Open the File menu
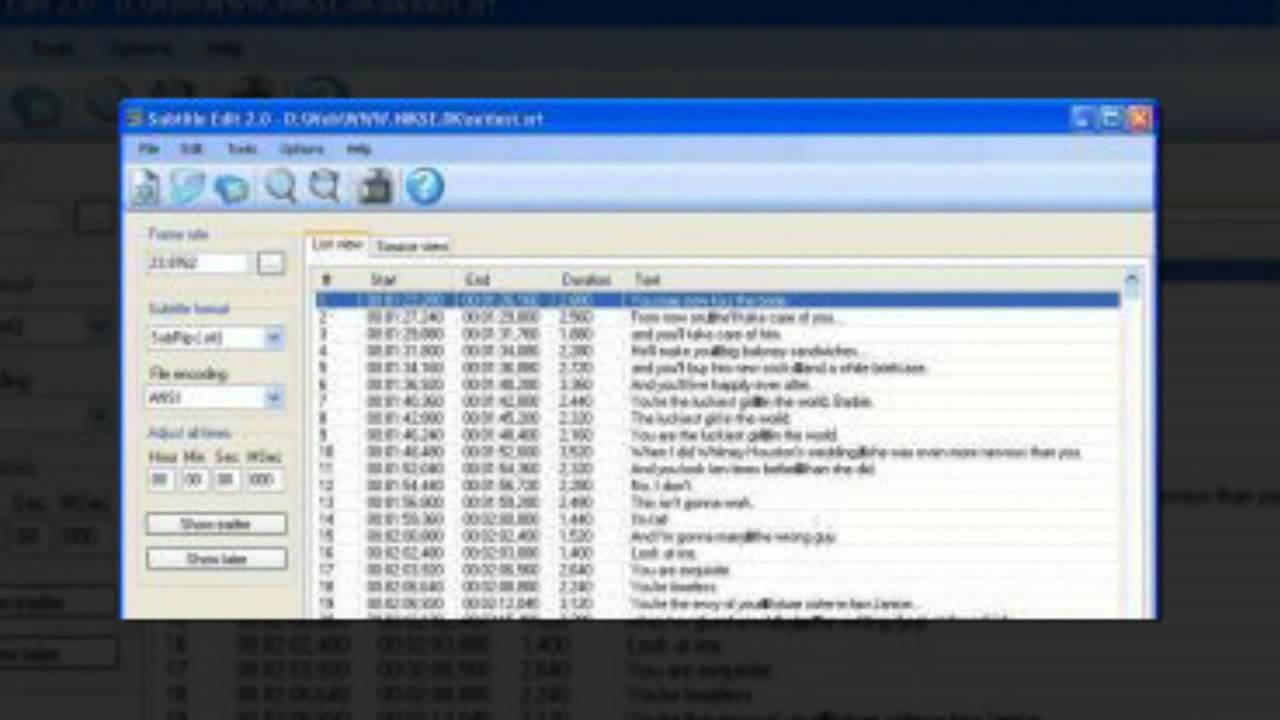This screenshot has width=1280, height=720. point(148,149)
